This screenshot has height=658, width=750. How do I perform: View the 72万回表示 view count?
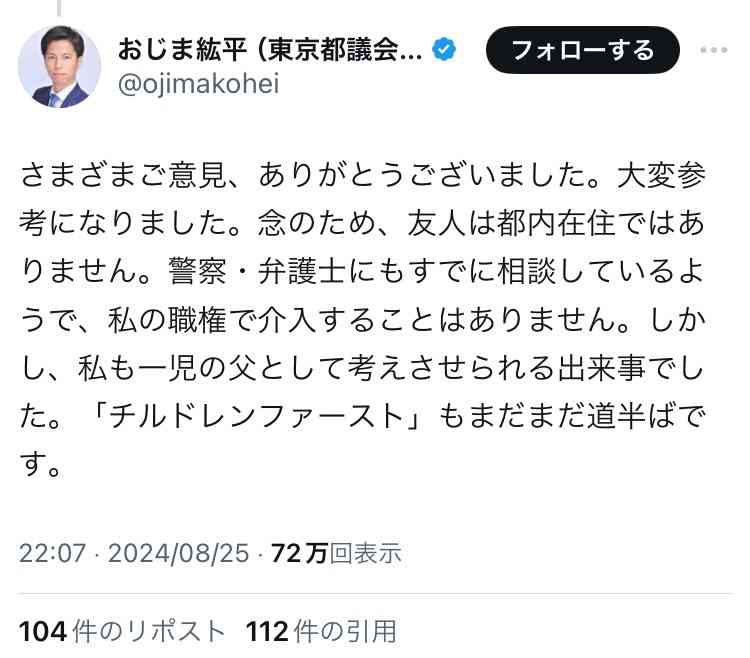(x=336, y=553)
